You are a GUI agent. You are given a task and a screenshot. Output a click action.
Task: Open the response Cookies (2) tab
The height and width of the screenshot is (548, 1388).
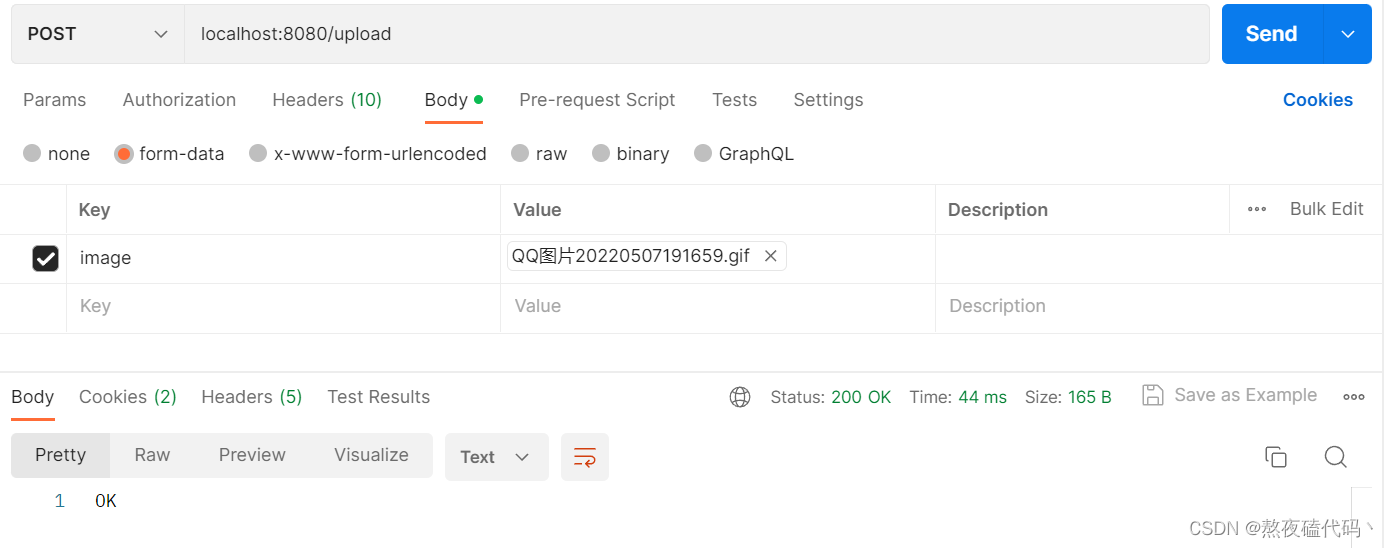coord(128,397)
